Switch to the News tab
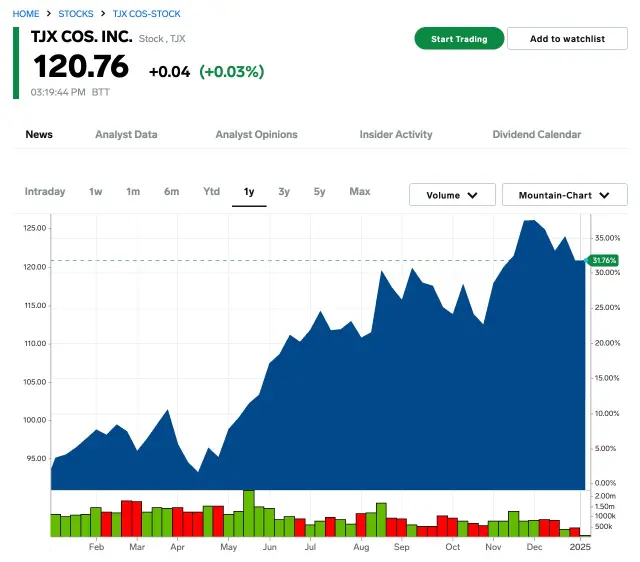 pyautogui.click(x=39, y=134)
